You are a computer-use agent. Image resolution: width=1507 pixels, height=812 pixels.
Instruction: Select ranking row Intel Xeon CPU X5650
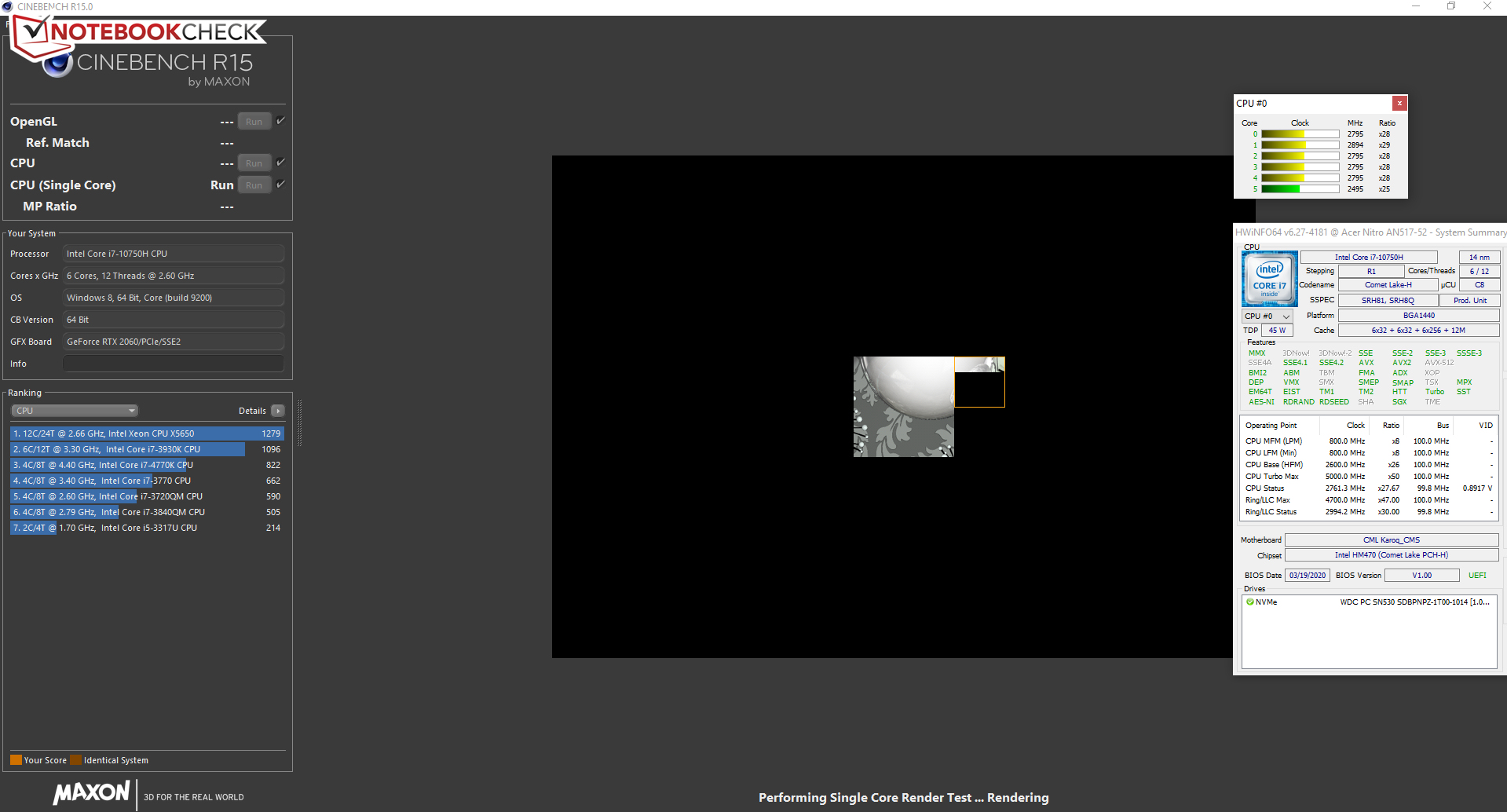click(147, 433)
